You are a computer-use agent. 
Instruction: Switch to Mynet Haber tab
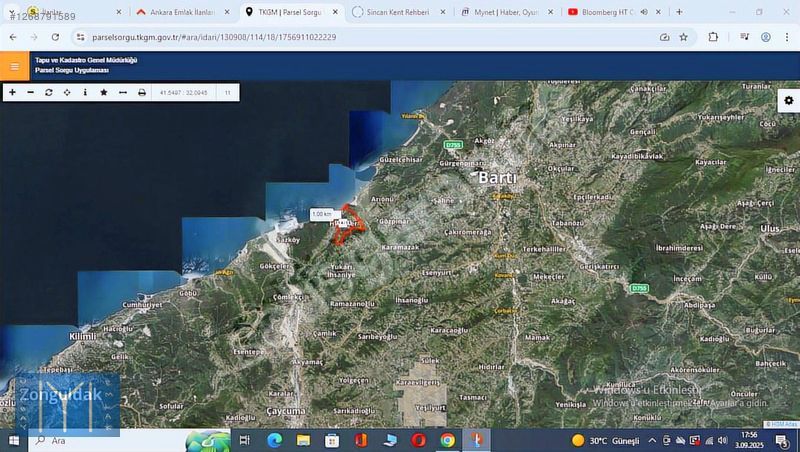pos(500,12)
